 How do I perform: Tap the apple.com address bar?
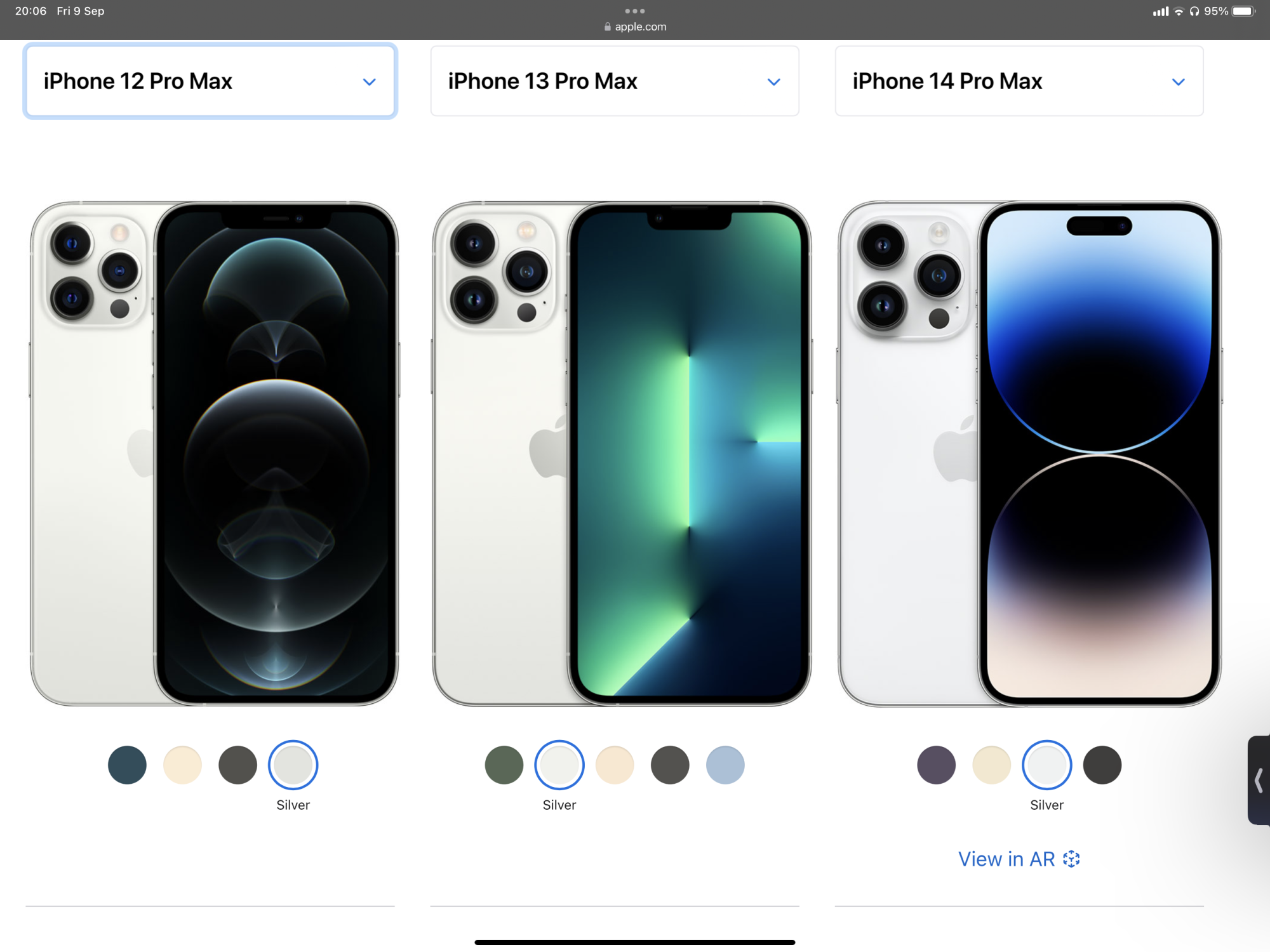pyautogui.click(x=635, y=27)
